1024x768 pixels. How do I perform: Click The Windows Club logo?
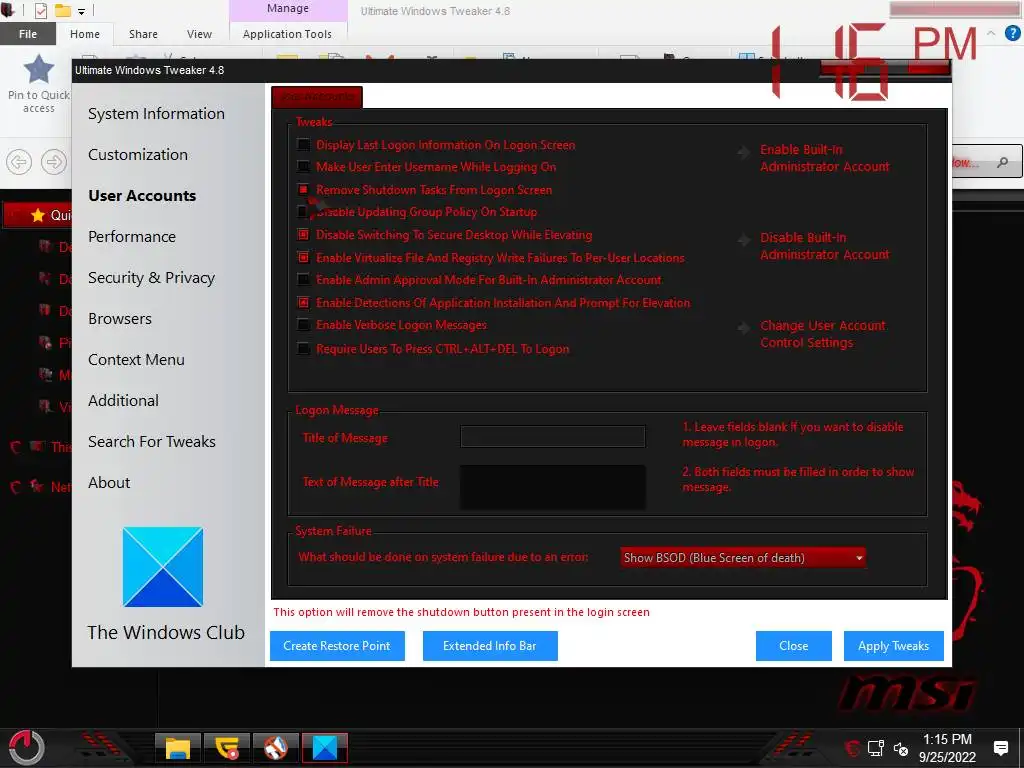click(x=163, y=567)
